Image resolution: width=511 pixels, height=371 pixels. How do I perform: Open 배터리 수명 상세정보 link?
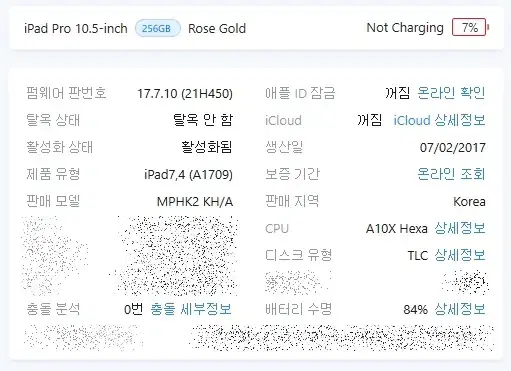point(460,309)
